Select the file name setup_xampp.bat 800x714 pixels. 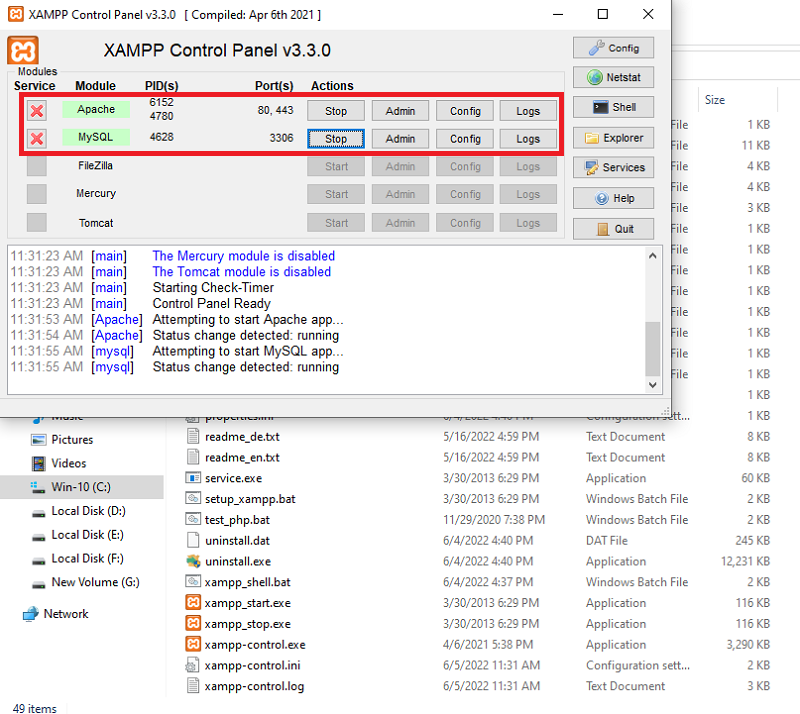[x=251, y=499]
